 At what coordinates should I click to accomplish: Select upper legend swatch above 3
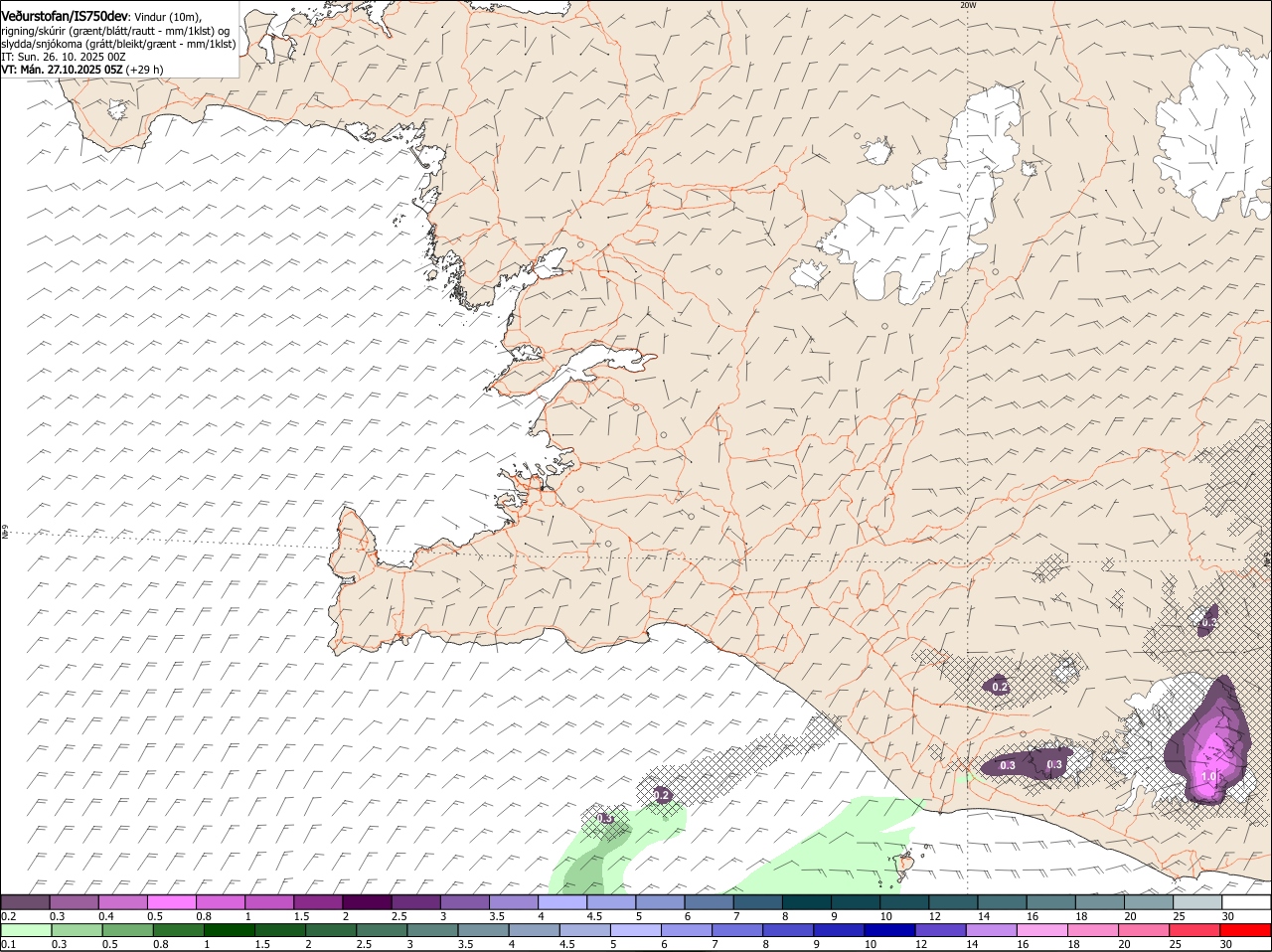(x=464, y=902)
